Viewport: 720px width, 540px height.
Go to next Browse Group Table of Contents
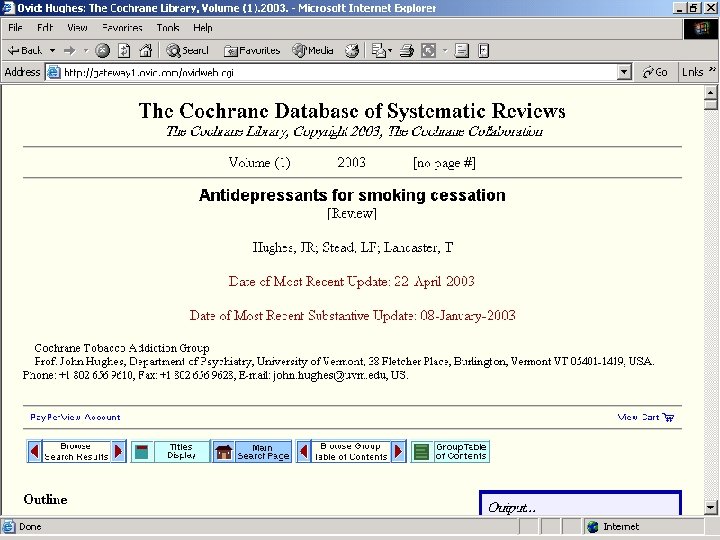click(x=399, y=451)
